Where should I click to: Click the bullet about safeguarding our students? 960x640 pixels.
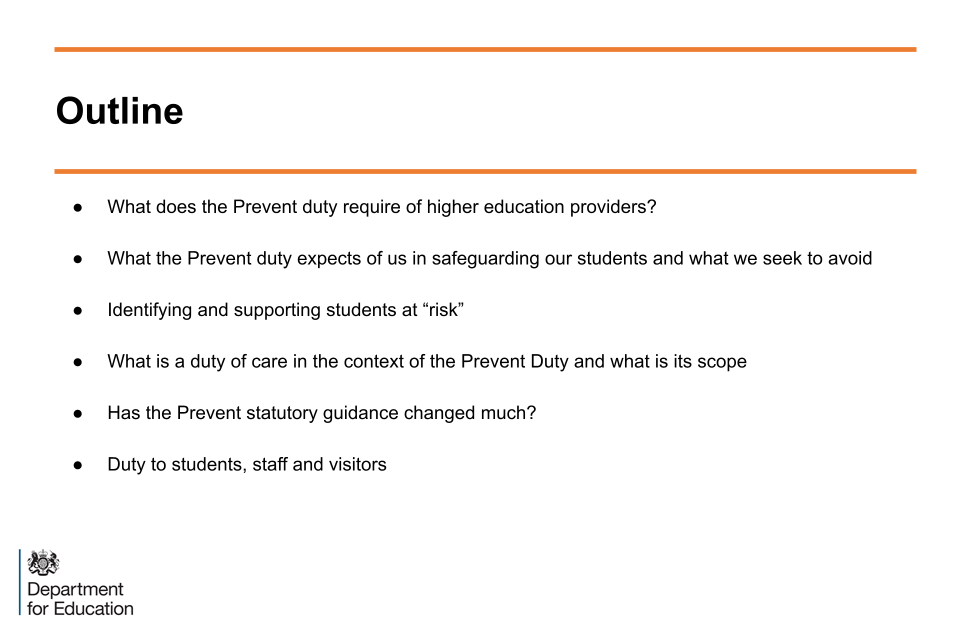click(489, 258)
